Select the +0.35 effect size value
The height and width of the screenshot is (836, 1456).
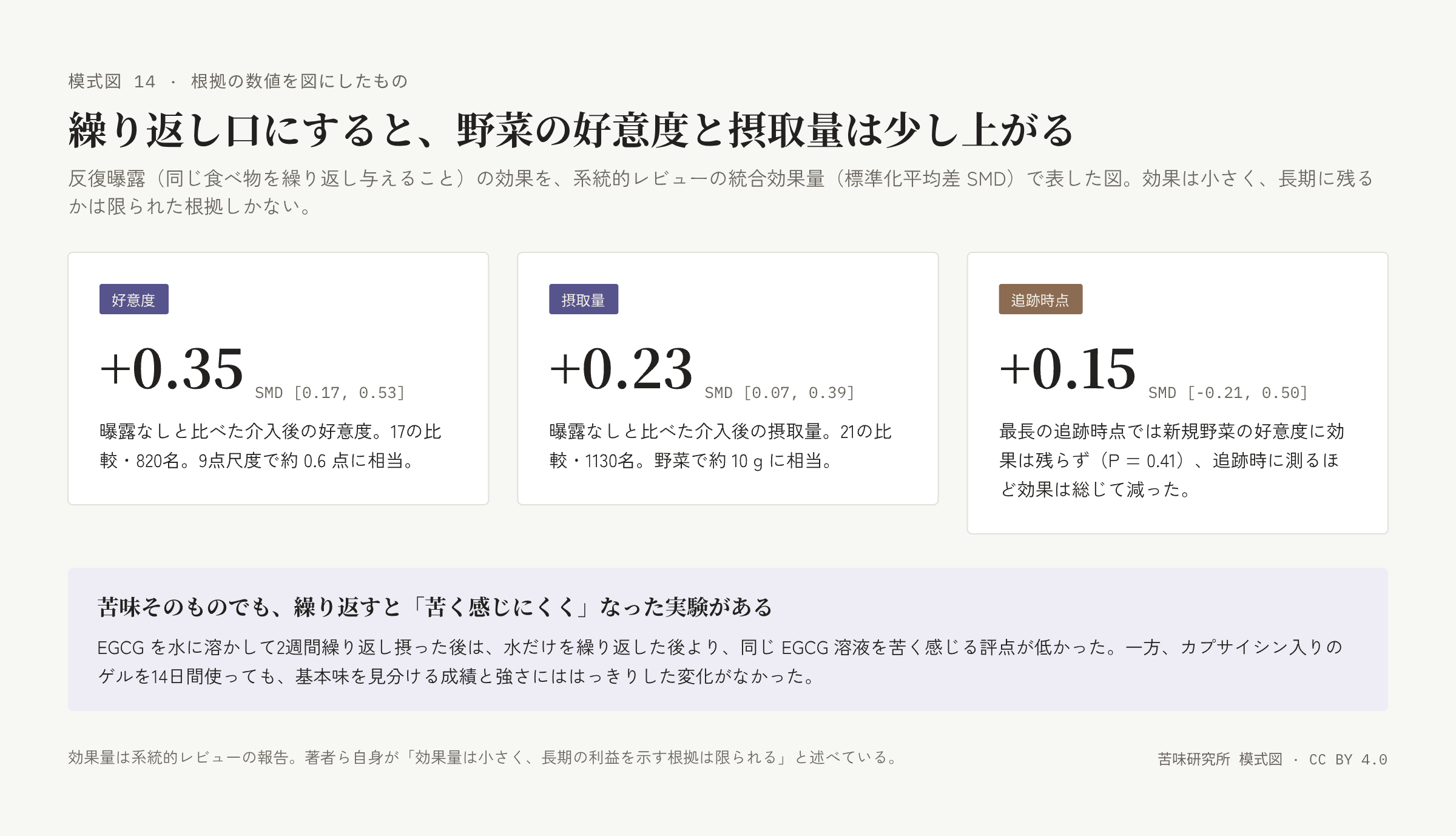coord(172,369)
